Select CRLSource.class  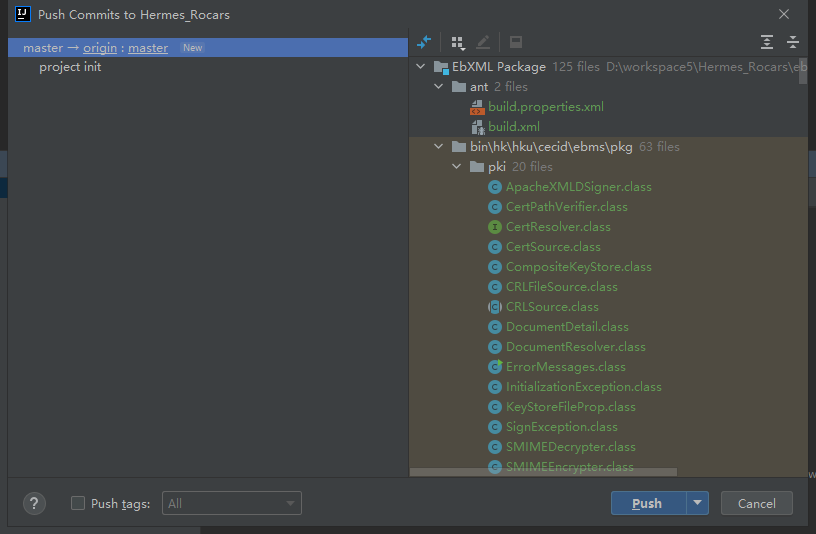point(552,307)
